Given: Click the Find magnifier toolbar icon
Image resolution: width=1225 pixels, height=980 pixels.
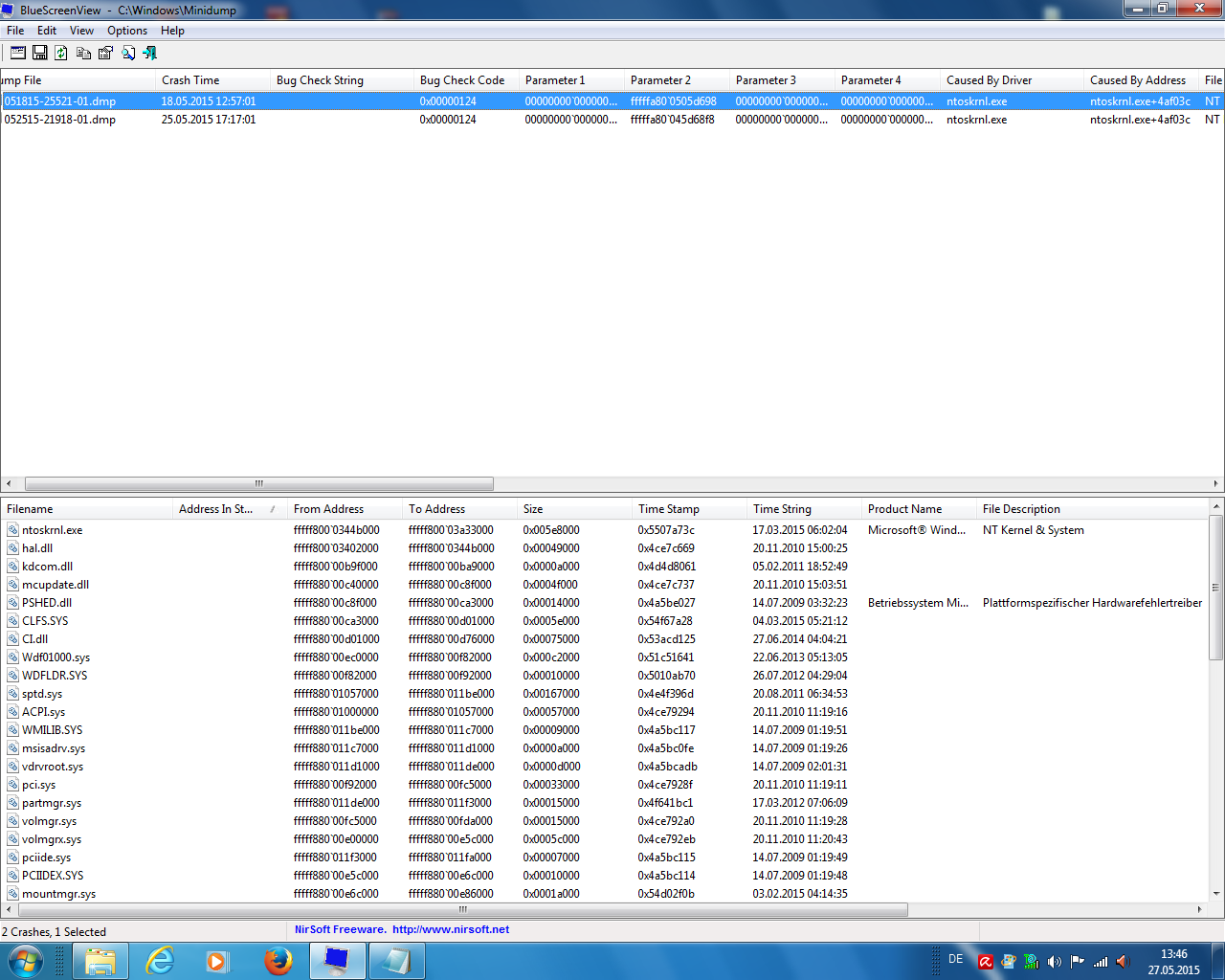Looking at the screenshot, I should (x=127, y=53).
